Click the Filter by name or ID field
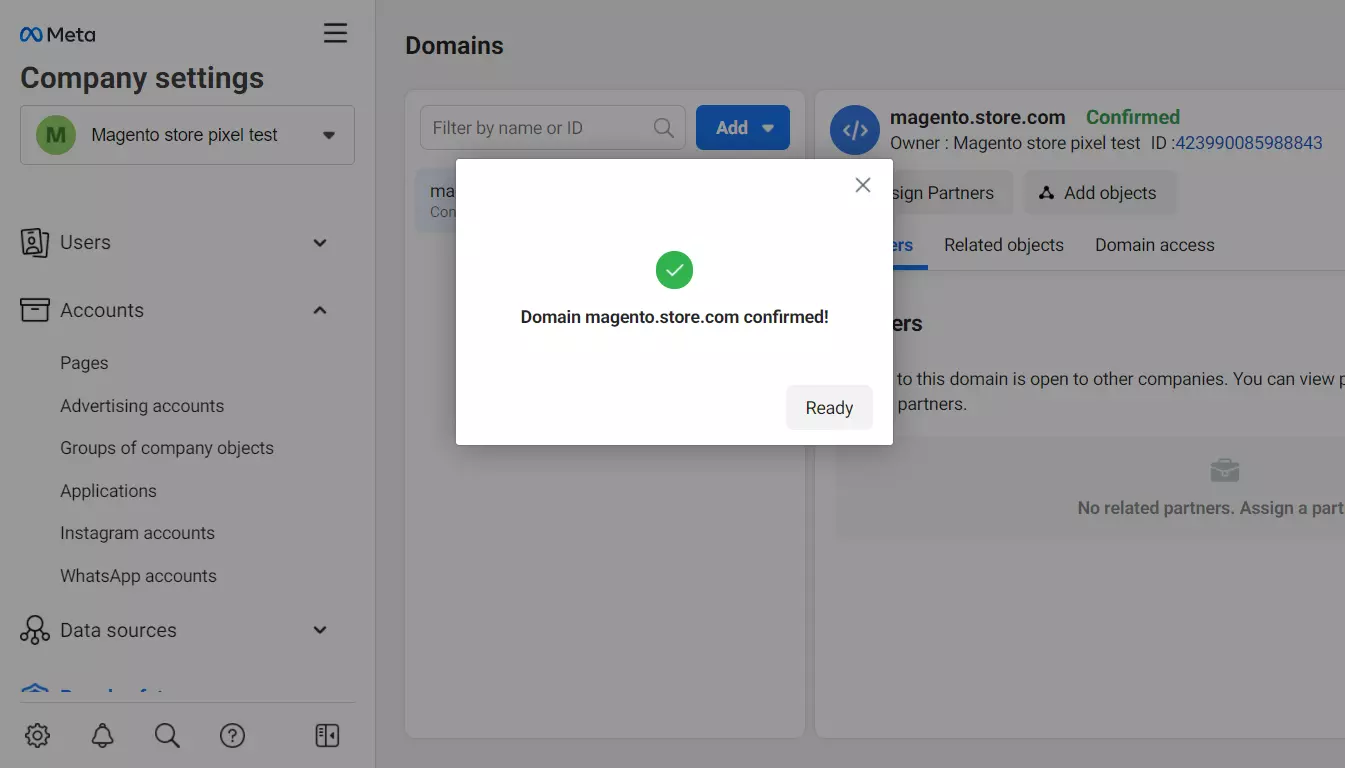This screenshot has width=1345, height=768. (x=538, y=128)
